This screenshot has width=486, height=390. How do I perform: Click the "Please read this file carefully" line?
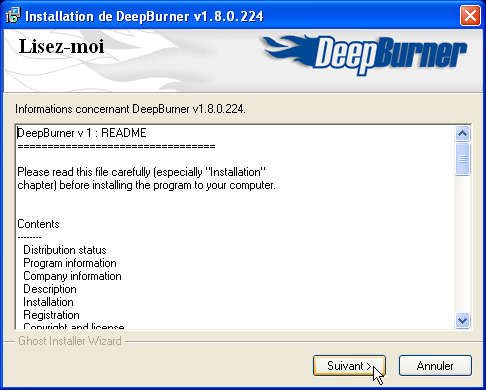point(141,172)
